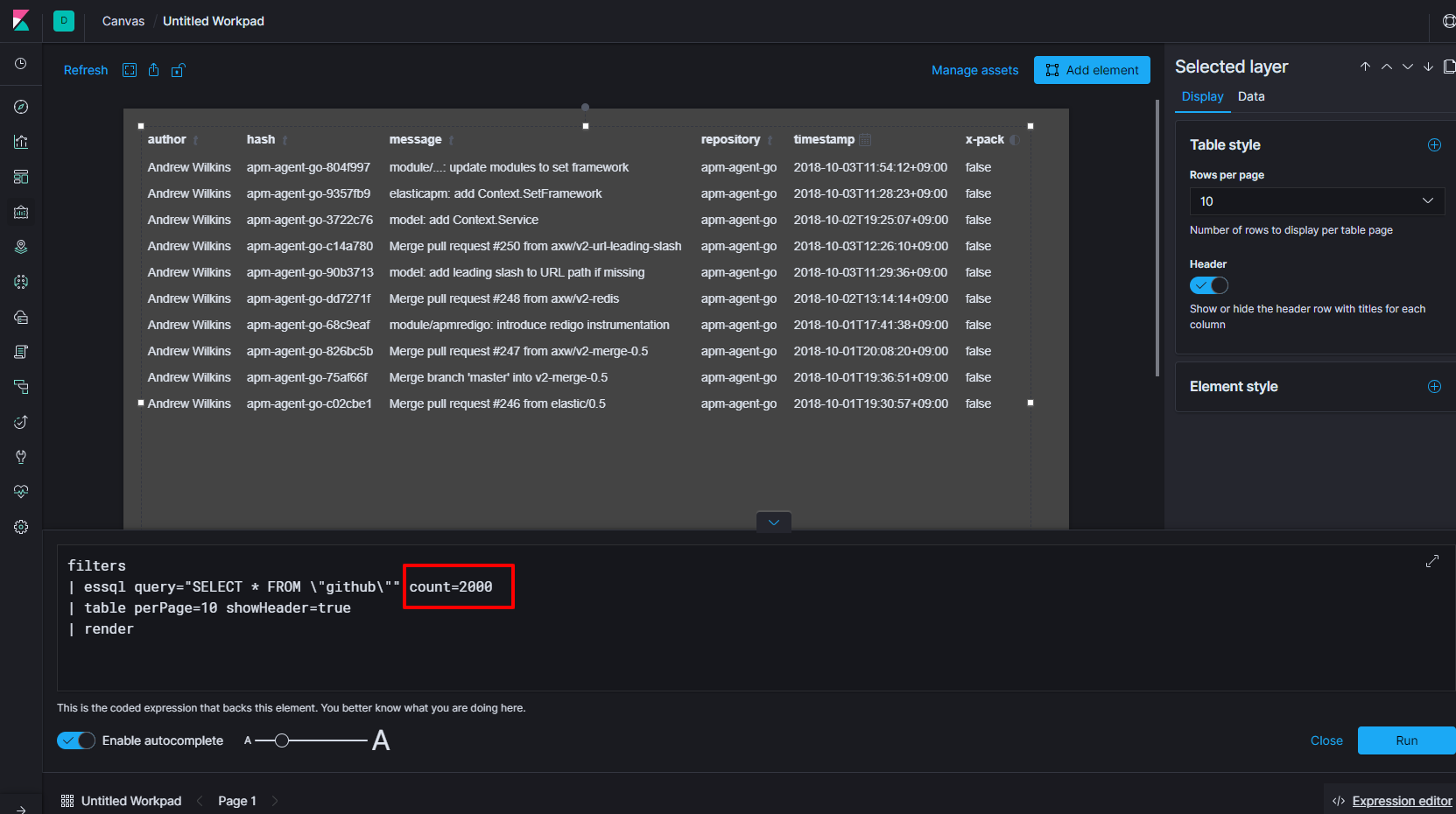Screen dimensions: 1456x814
Task: Open the Visualize chart icon in sidebar
Action: (21, 142)
